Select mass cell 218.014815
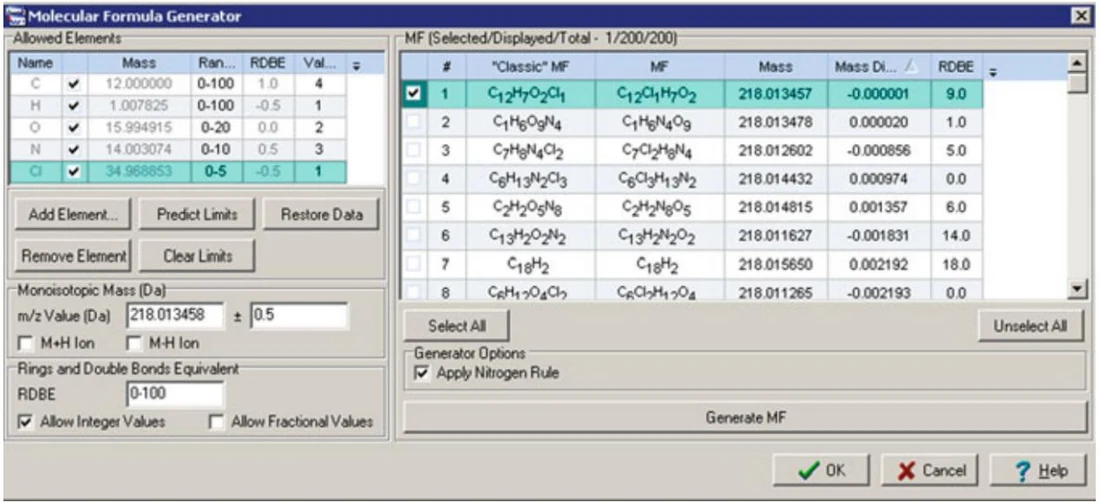Image resolution: width=1100 pixels, height=502 pixels. point(776,208)
